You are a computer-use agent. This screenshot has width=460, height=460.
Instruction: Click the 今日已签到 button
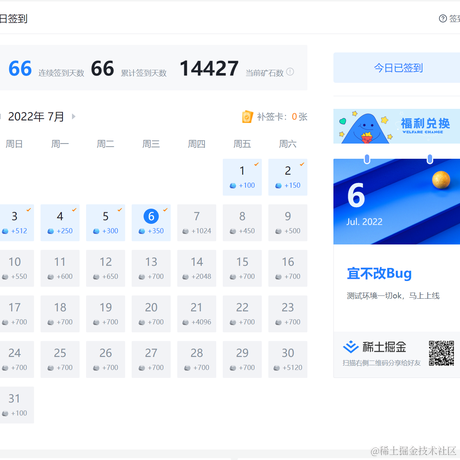397,68
